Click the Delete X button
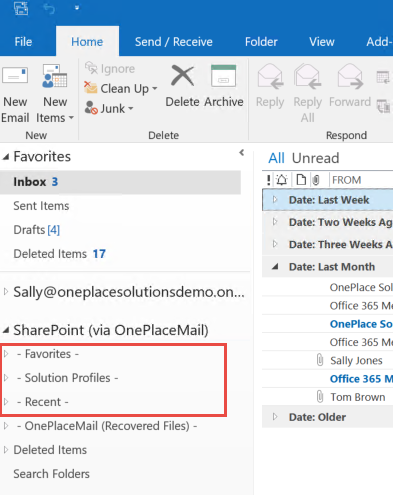Image resolution: width=393 pixels, height=495 pixels. 182,86
